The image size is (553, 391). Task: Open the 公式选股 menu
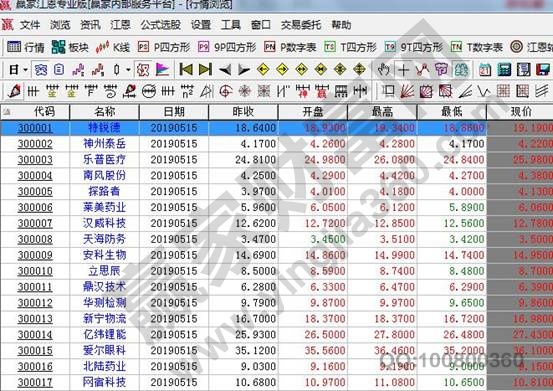pyautogui.click(x=161, y=25)
